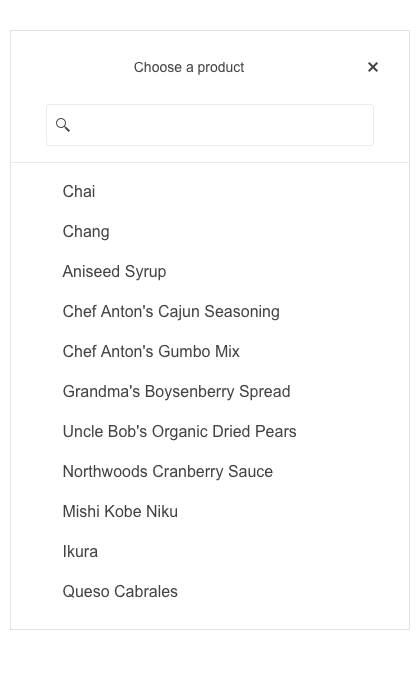
Task: Pick Northwoods Cranberry Sauce
Action: click(x=210, y=472)
